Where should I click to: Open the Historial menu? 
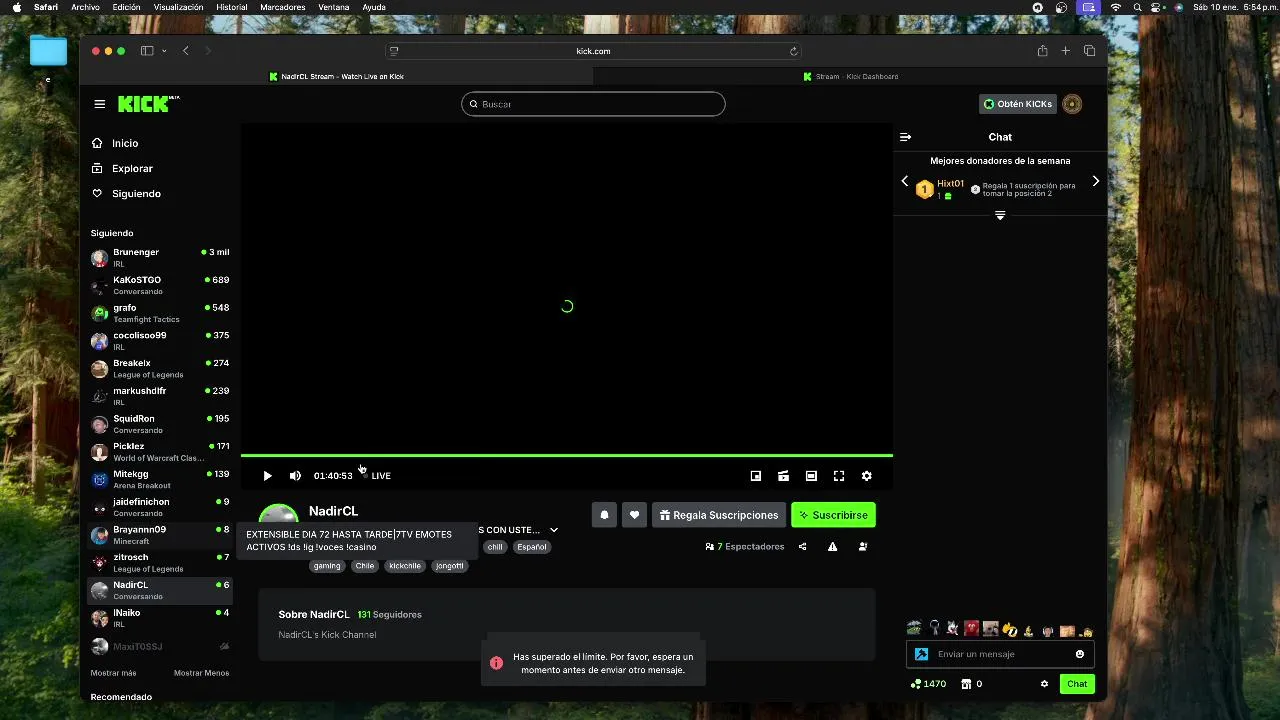point(232,7)
